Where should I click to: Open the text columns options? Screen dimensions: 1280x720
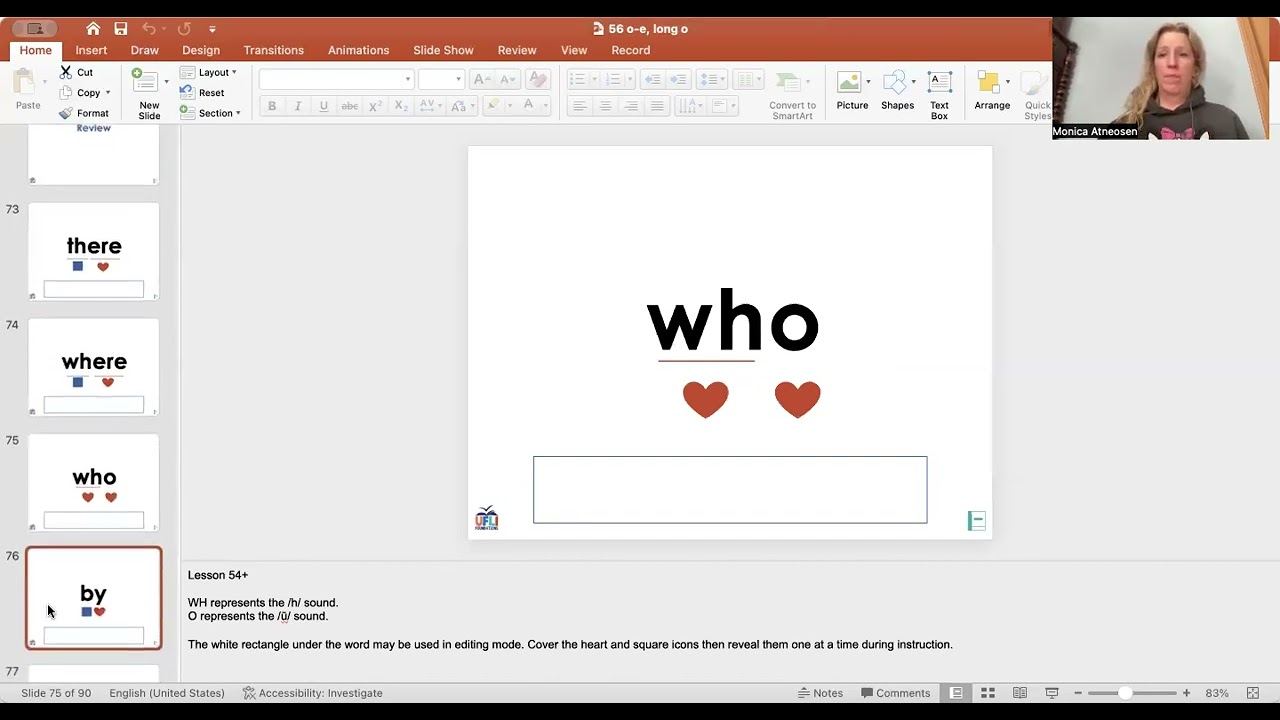click(x=747, y=80)
